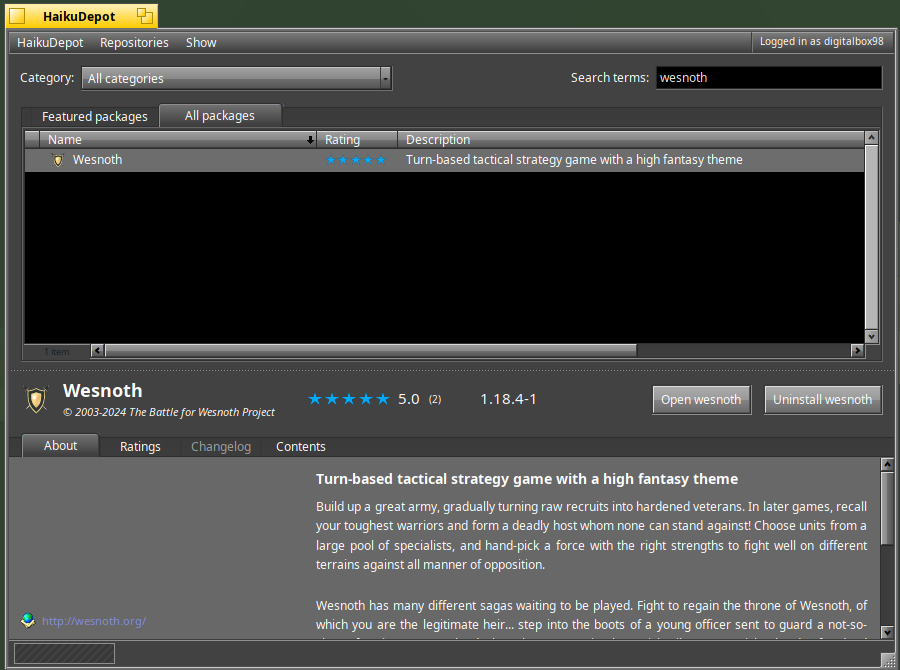Click the package list scroll up arrow

[871, 138]
